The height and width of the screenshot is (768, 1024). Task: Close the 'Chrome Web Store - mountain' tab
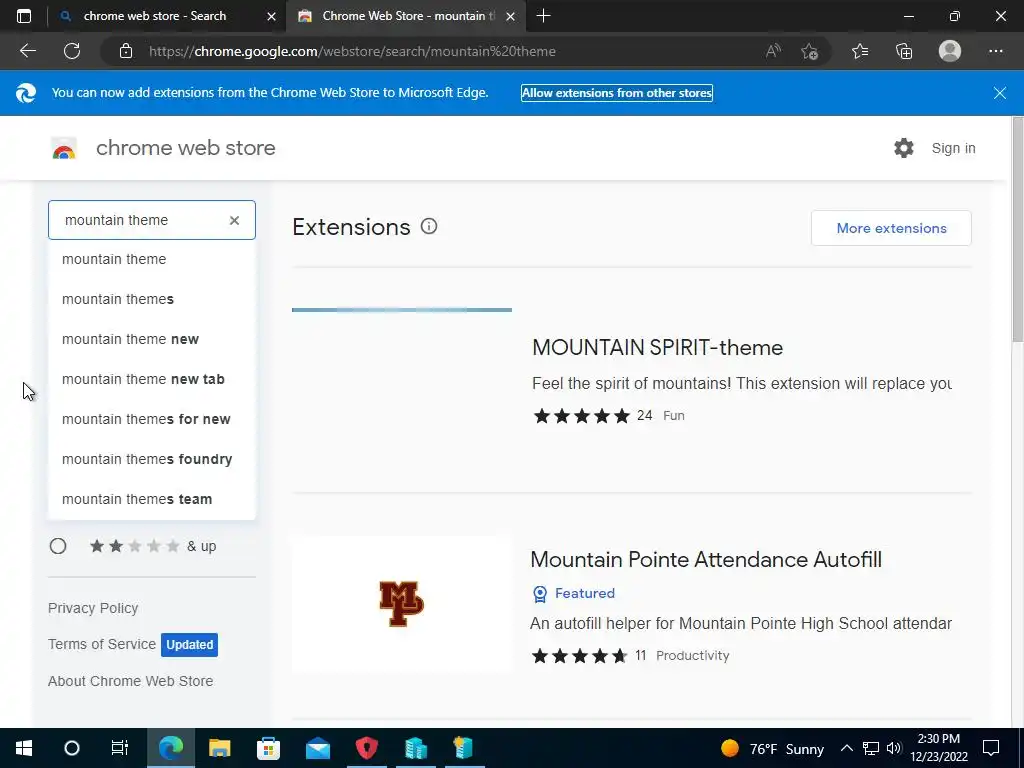click(511, 16)
